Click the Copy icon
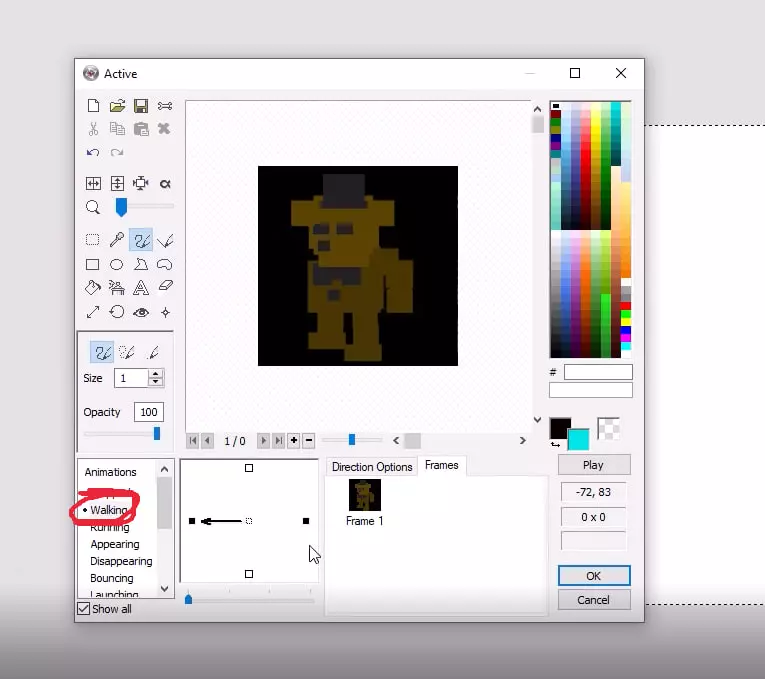Screen dimensions: 765x679 click(x=117, y=129)
